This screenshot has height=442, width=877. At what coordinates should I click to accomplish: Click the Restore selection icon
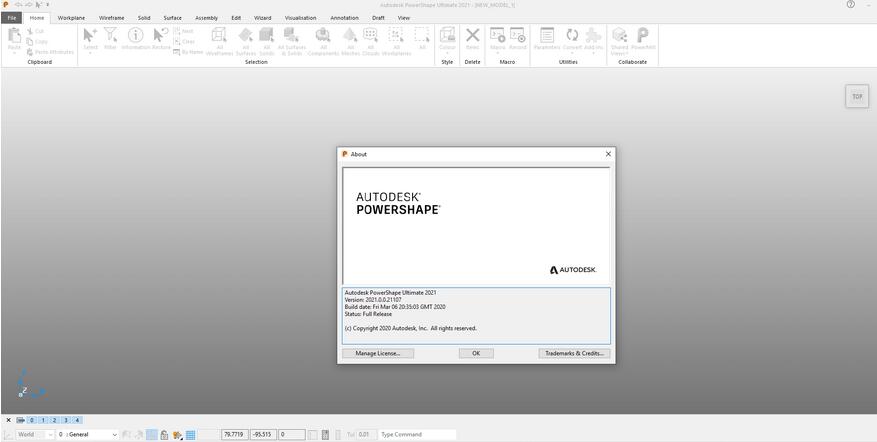(x=161, y=35)
